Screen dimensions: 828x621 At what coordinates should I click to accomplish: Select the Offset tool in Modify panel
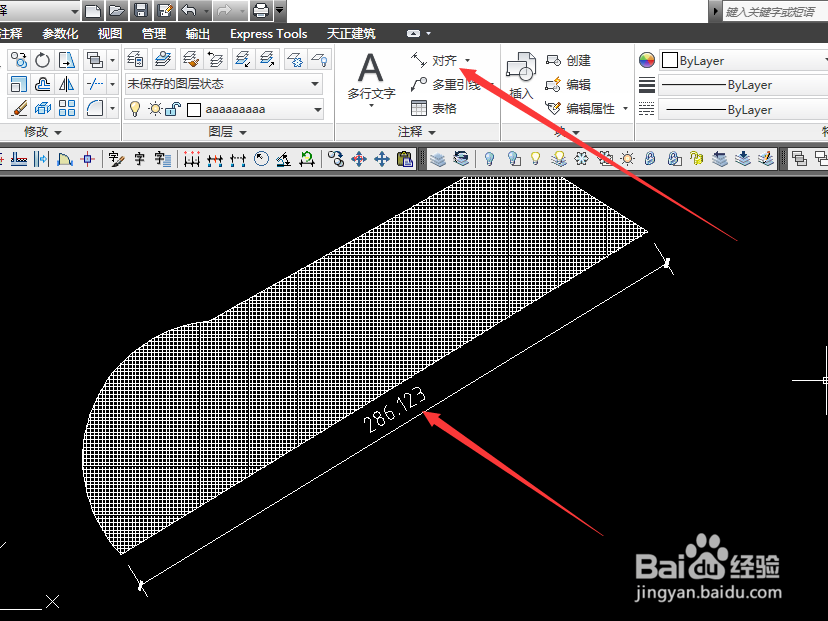[x=42, y=84]
